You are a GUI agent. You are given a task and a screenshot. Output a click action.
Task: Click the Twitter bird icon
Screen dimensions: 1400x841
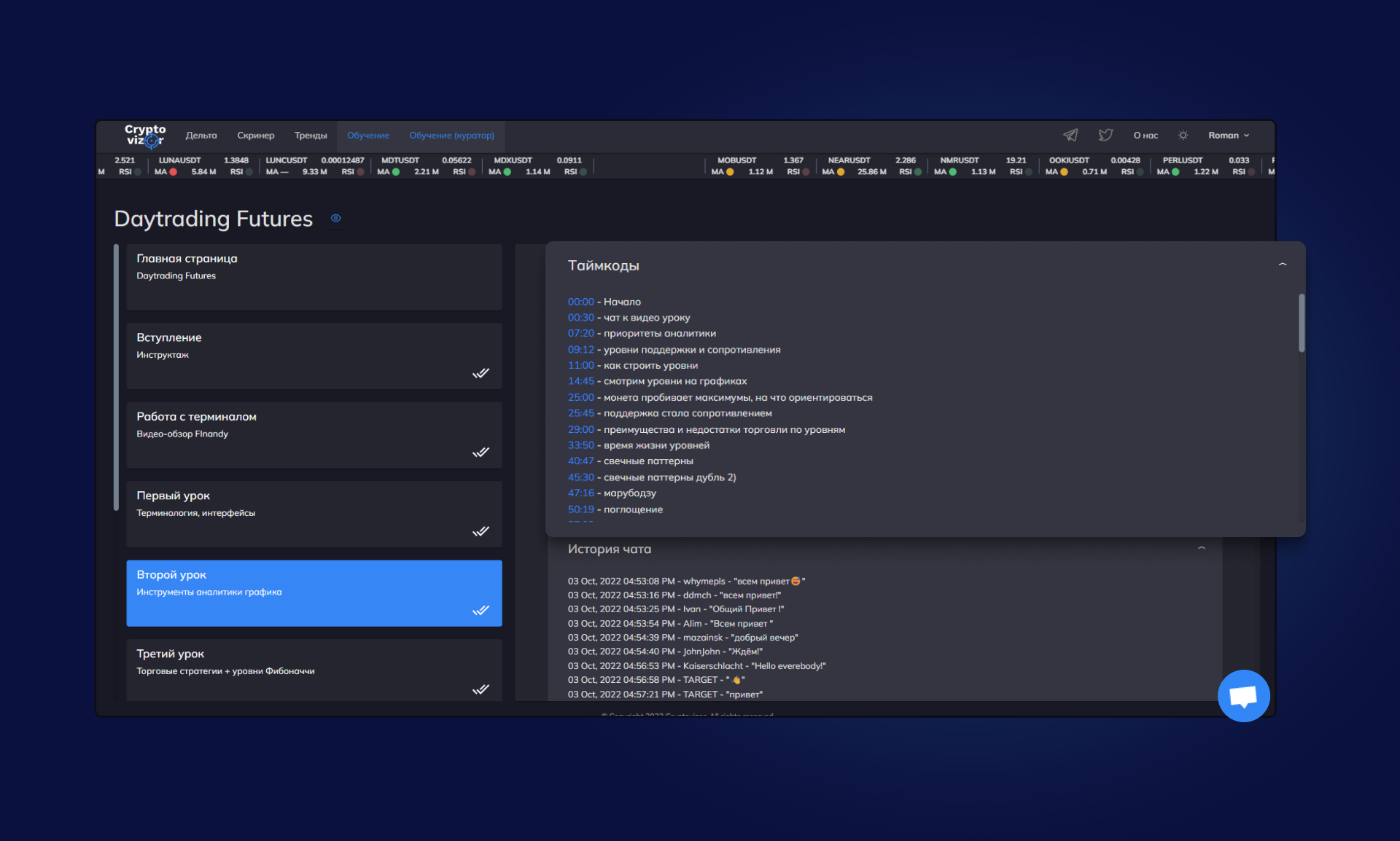click(x=1105, y=135)
